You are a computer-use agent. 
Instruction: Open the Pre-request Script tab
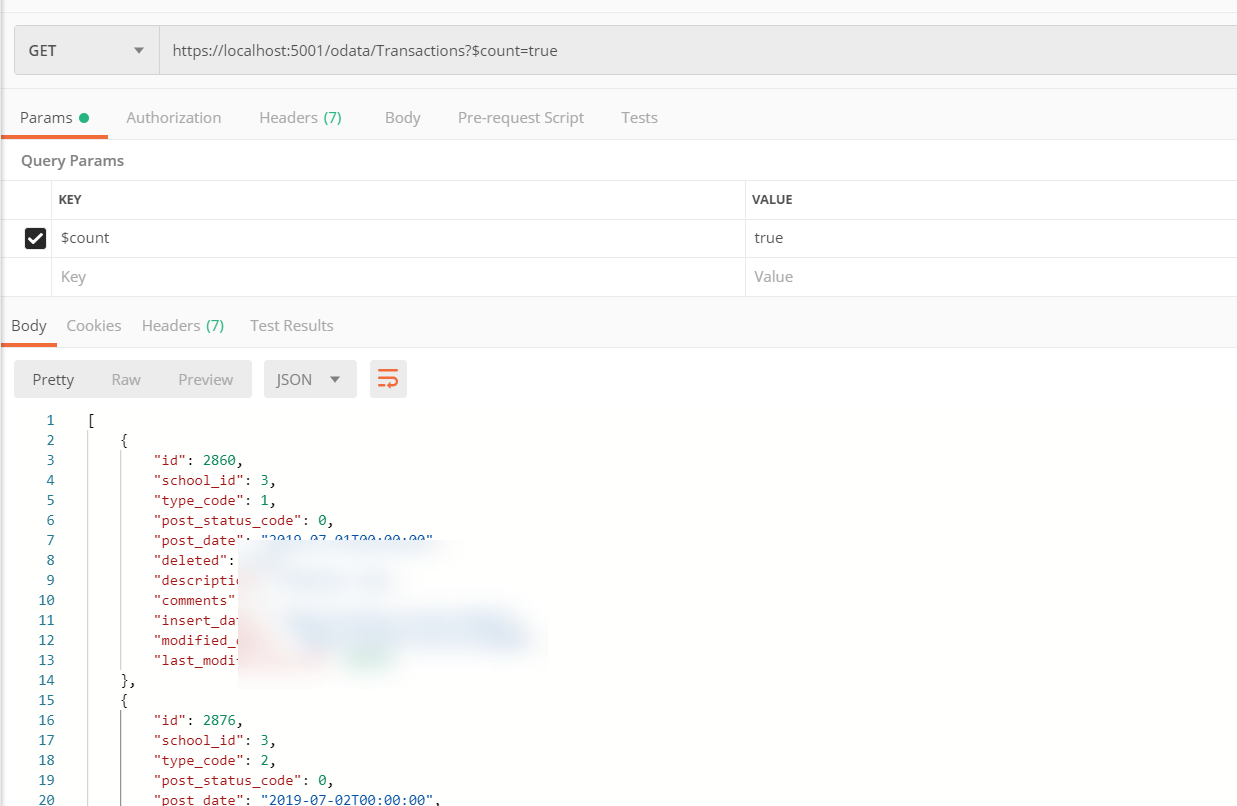(520, 117)
